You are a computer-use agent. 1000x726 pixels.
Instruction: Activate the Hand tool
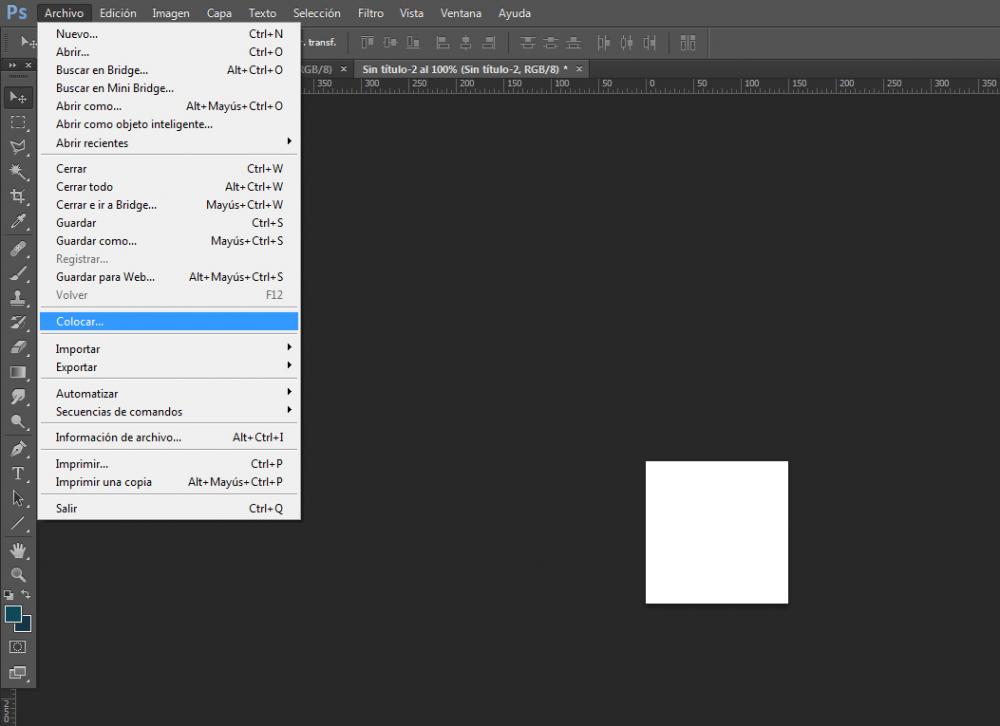pos(18,550)
